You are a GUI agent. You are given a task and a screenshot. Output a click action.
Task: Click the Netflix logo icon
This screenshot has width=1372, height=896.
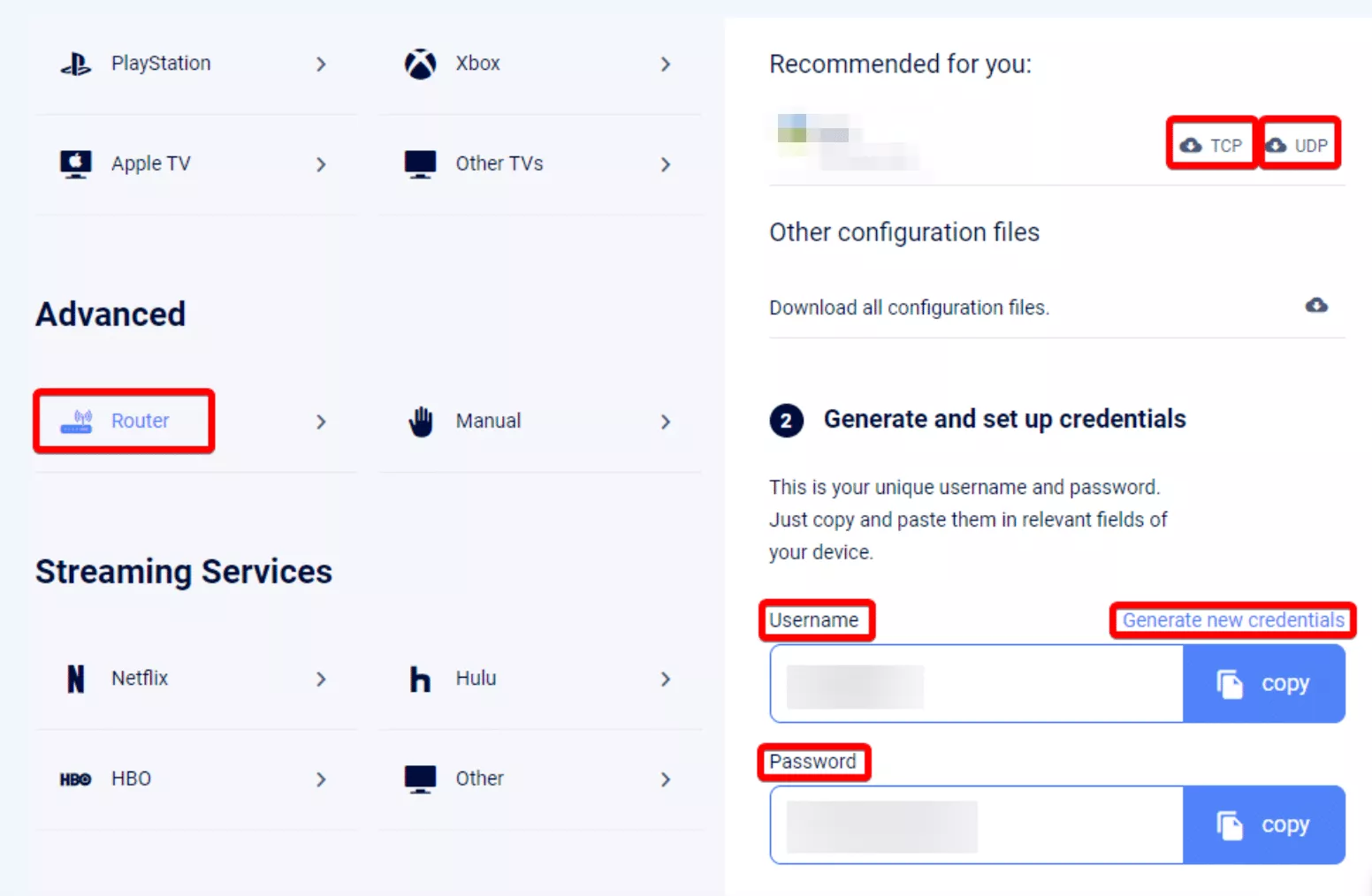point(76,679)
